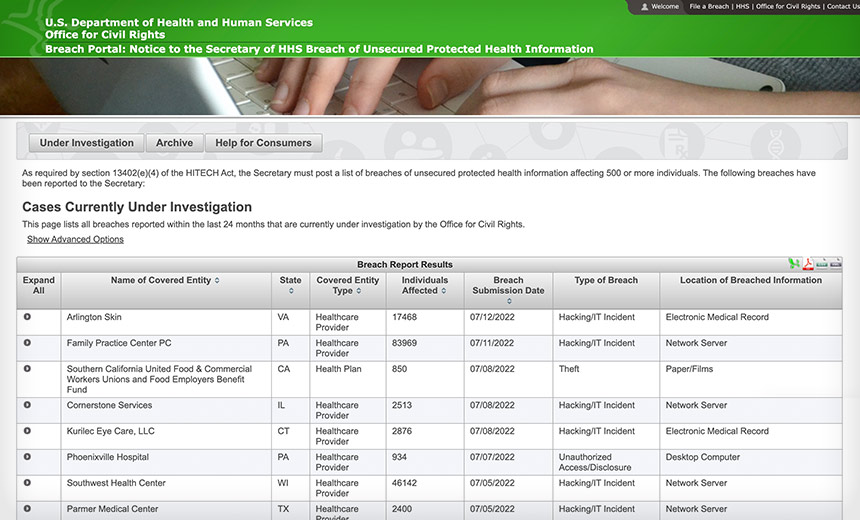860x520 pixels.
Task: Click the Breach Portal header title
Action: tap(319, 49)
